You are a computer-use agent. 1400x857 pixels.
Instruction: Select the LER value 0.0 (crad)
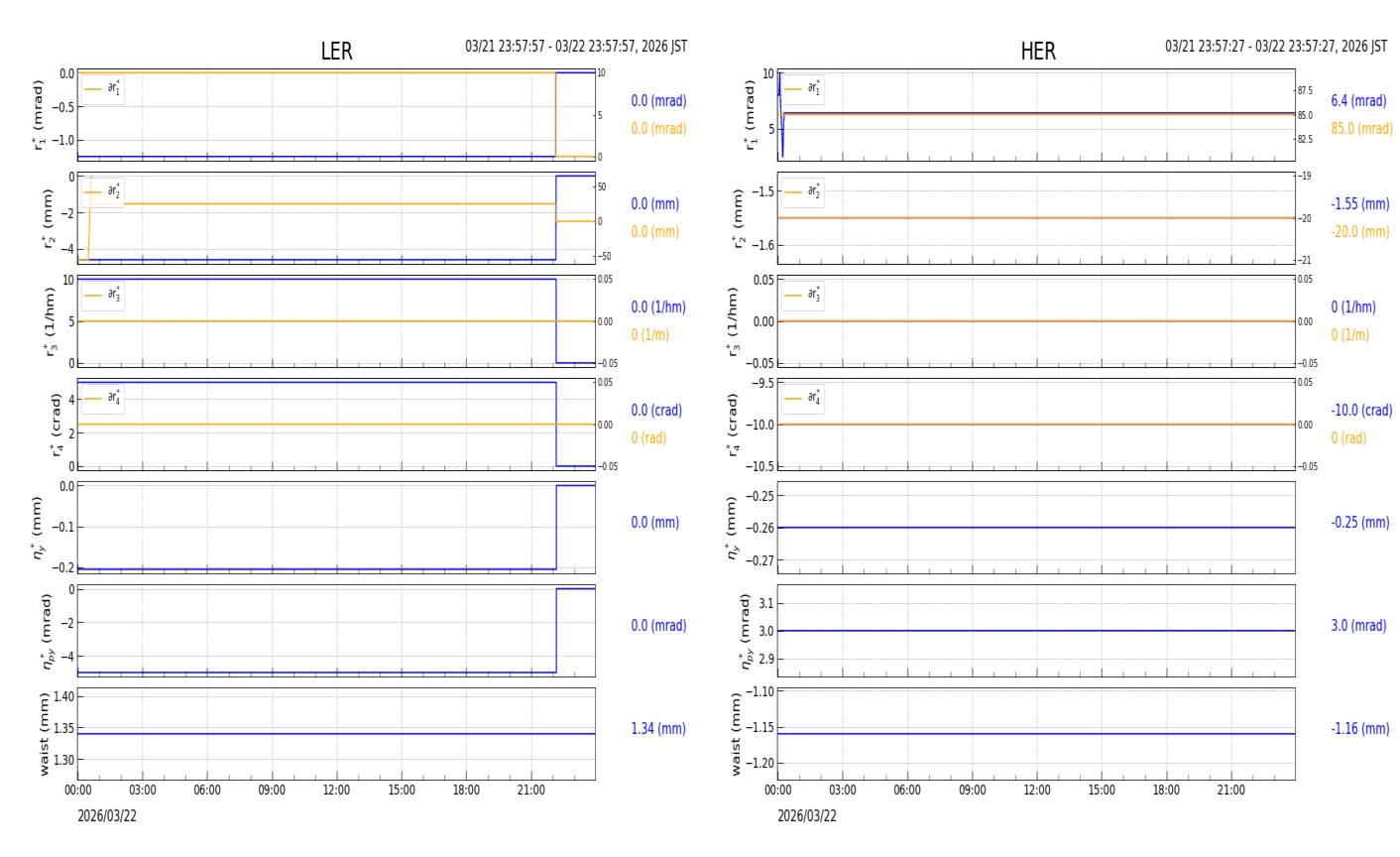(x=656, y=411)
